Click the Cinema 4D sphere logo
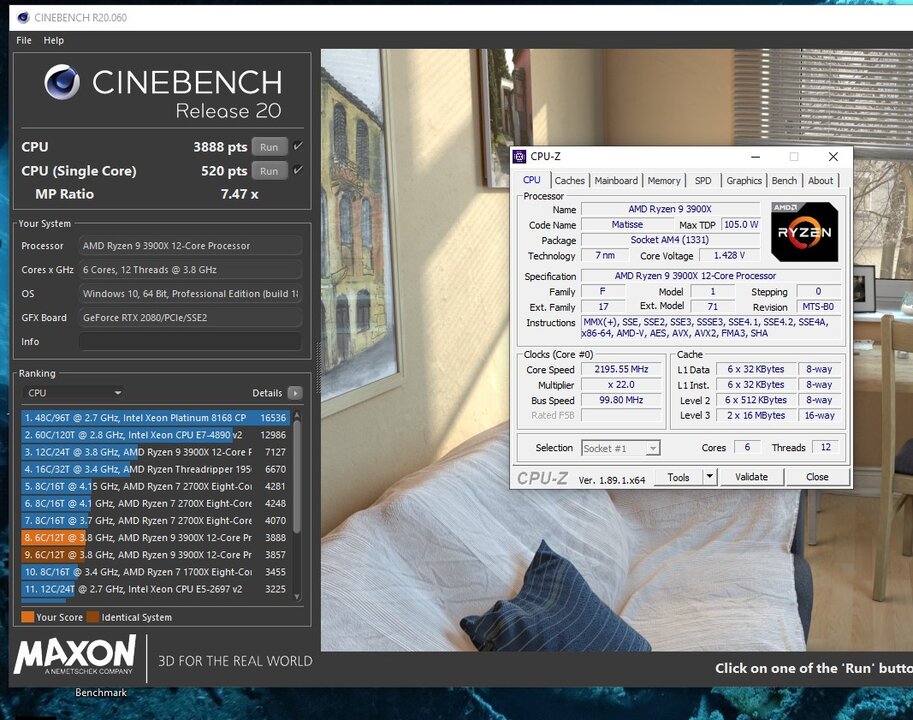The height and width of the screenshot is (720, 913). [x=62, y=81]
